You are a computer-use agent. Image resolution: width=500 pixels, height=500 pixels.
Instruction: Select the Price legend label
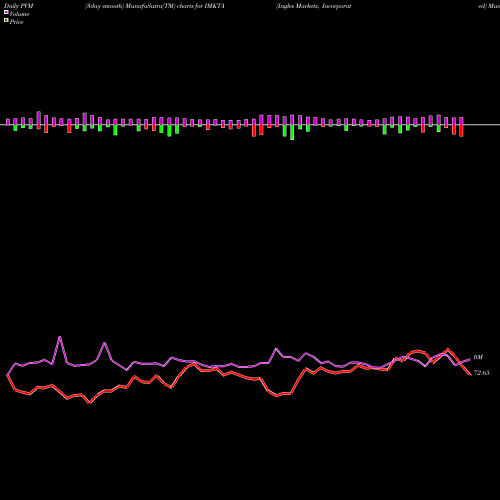pos(16,22)
